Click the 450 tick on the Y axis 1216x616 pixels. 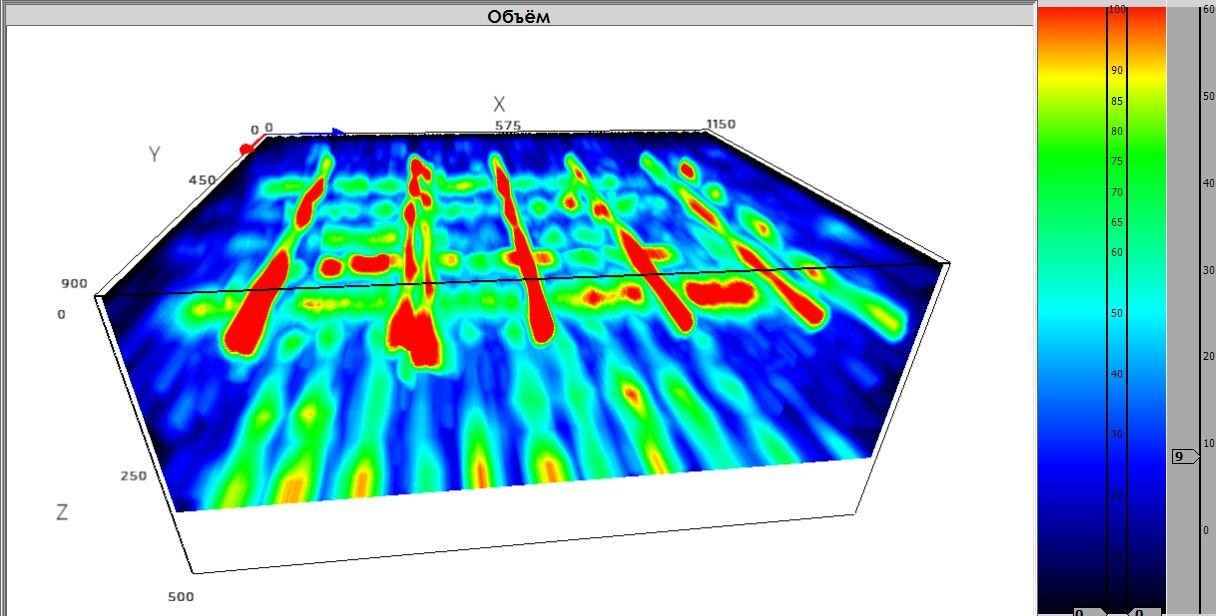pyautogui.click(x=201, y=180)
